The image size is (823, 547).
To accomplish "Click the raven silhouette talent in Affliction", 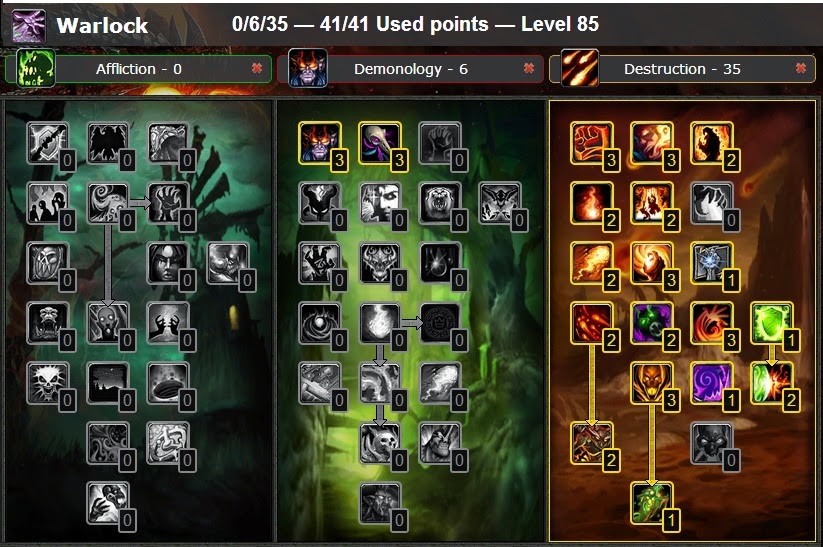I will (x=108, y=143).
